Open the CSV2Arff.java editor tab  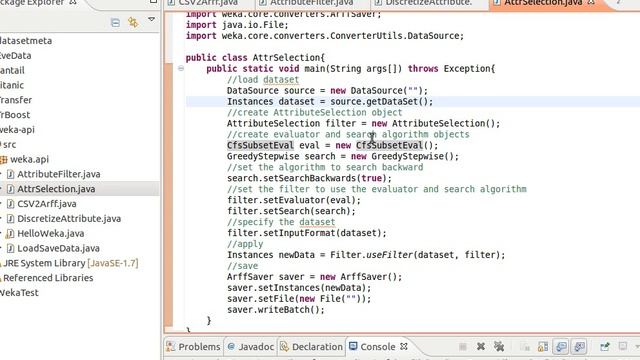click(208, 3)
